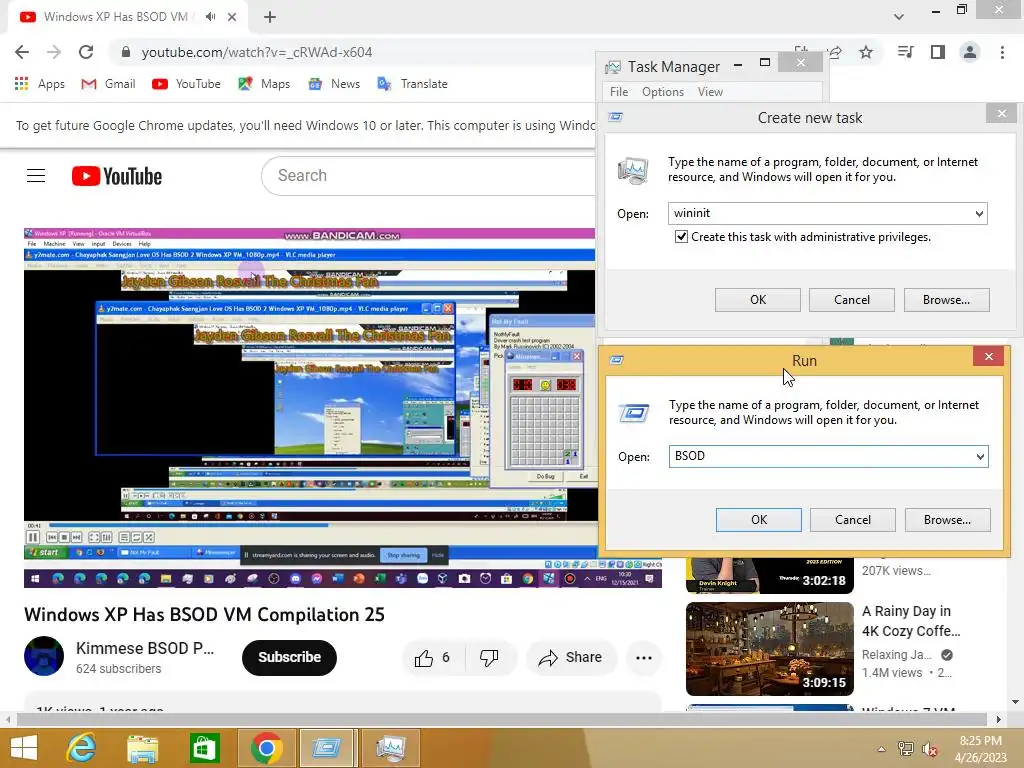The image size is (1024, 768).
Task: Expand Chrome tab search chevron
Action: [x=899, y=17]
